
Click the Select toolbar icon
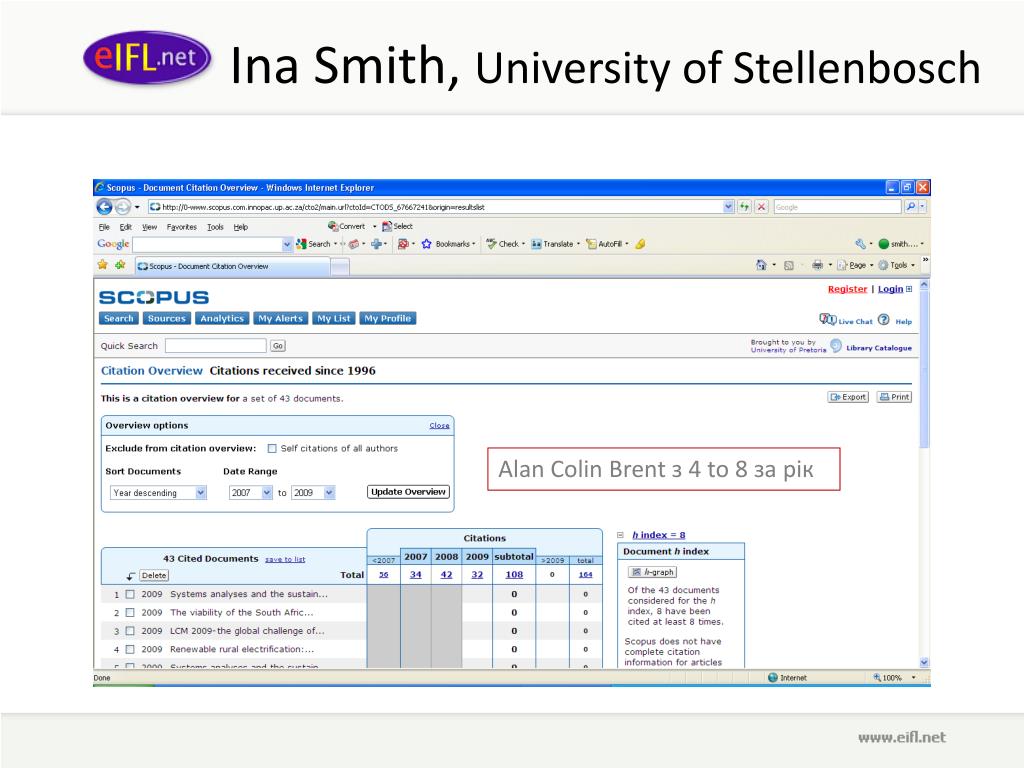pos(387,226)
